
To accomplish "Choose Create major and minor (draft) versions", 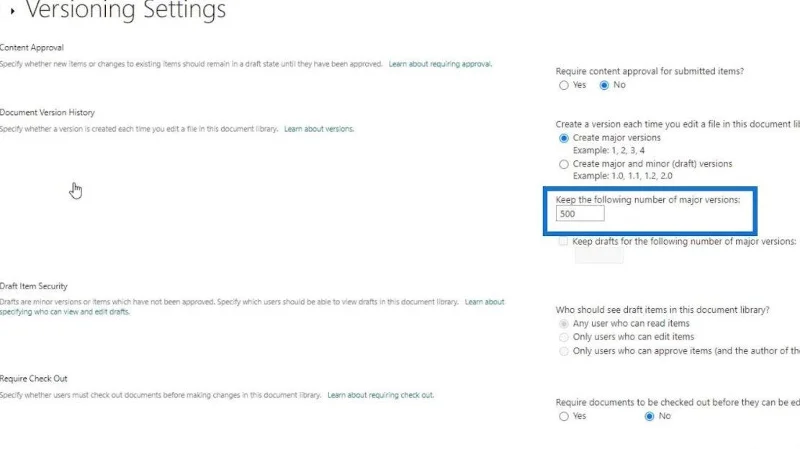I will (x=564, y=164).
